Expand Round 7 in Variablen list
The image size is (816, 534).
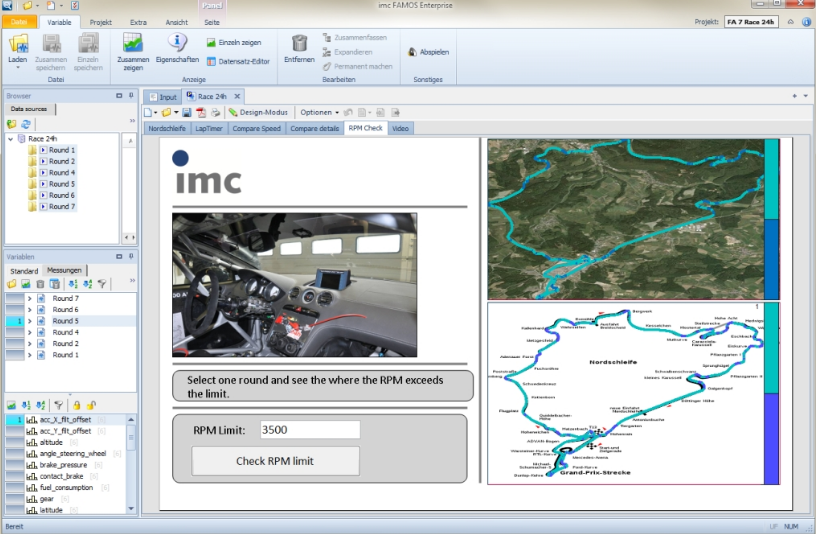30,299
